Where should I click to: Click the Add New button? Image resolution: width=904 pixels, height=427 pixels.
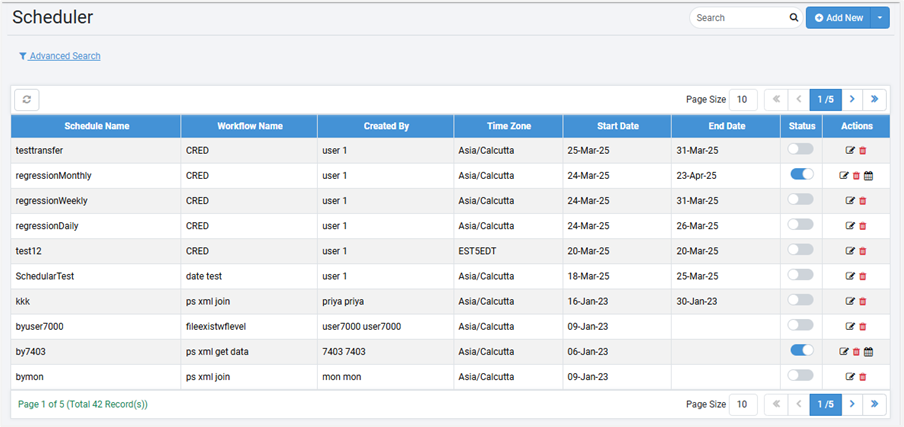coord(839,18)
